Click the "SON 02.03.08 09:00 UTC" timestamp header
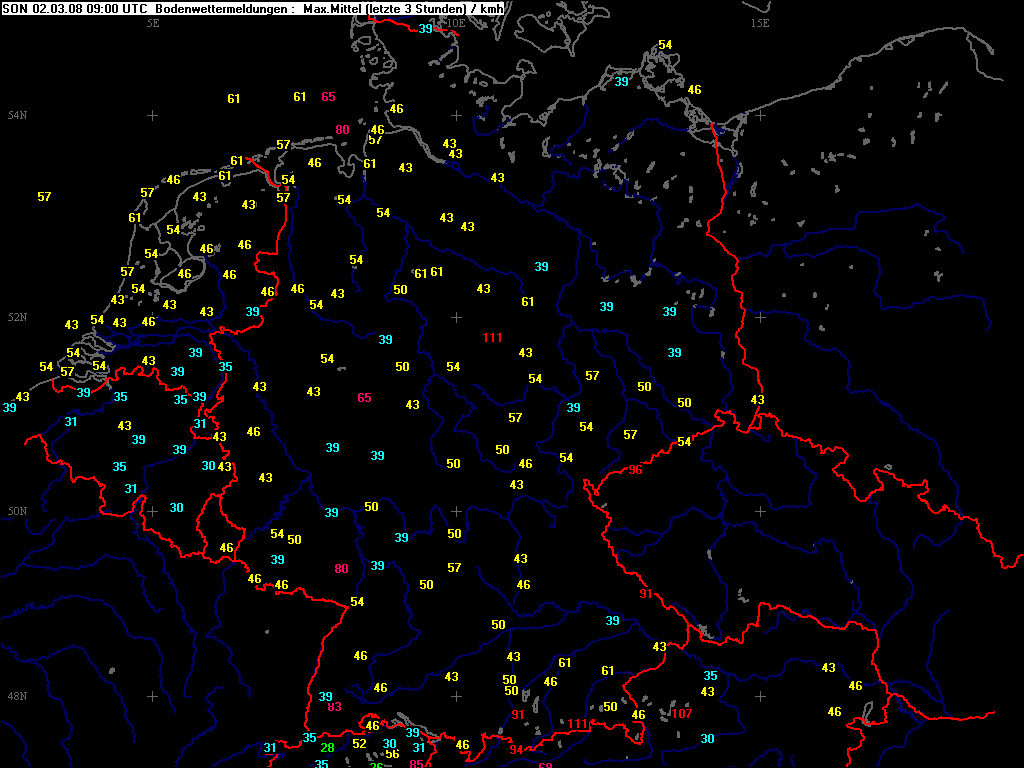The image size is (1024, 768). tap(75, 8)
